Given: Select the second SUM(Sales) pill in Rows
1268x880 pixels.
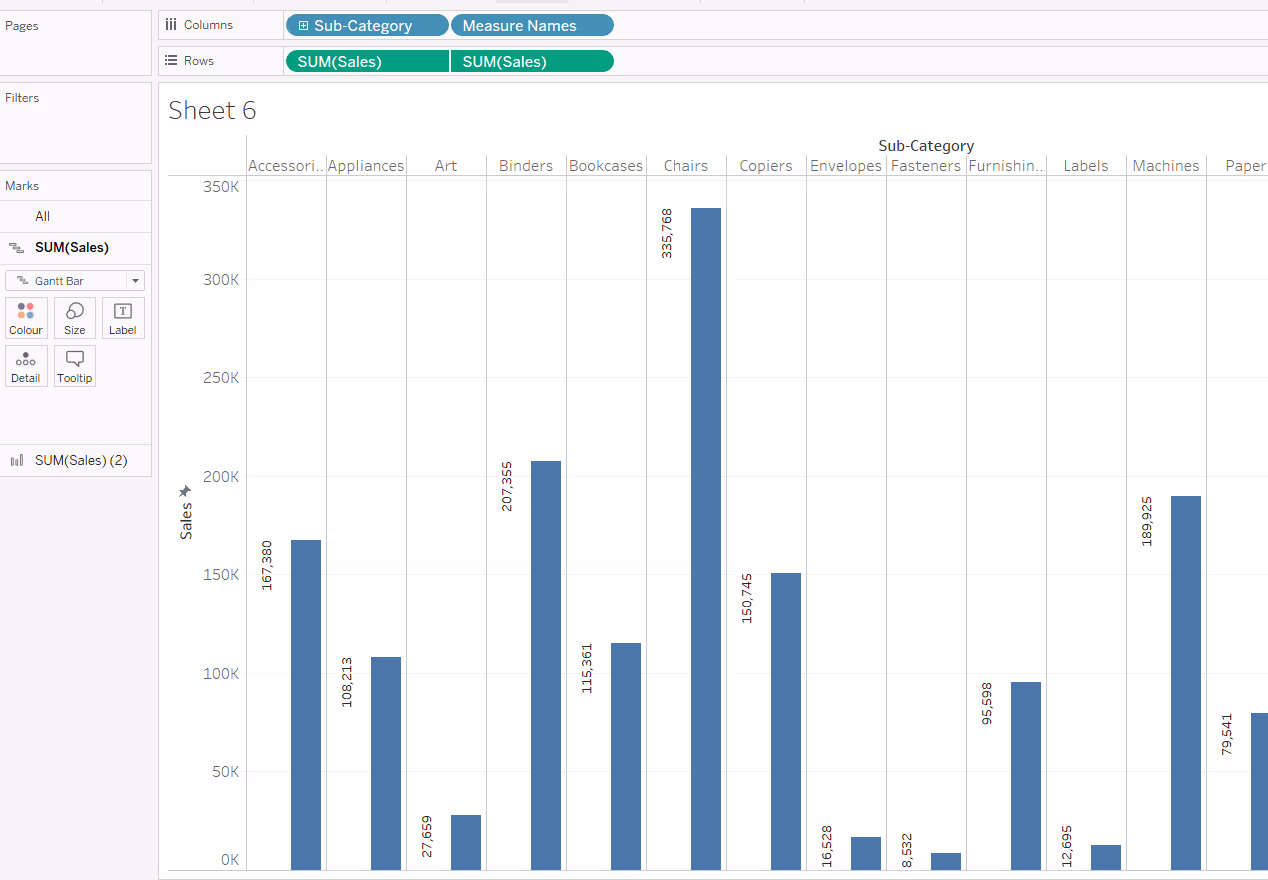Looking at the screenshot, I should coord(532,62).
